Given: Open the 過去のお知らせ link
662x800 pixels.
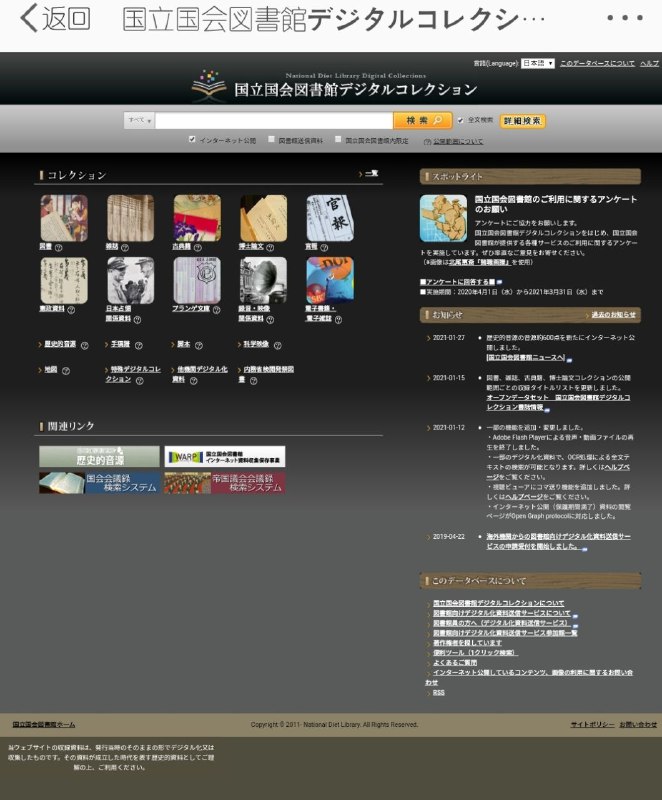Looking at the screenshot, I should pyautogui.click(x=614, y=315).
